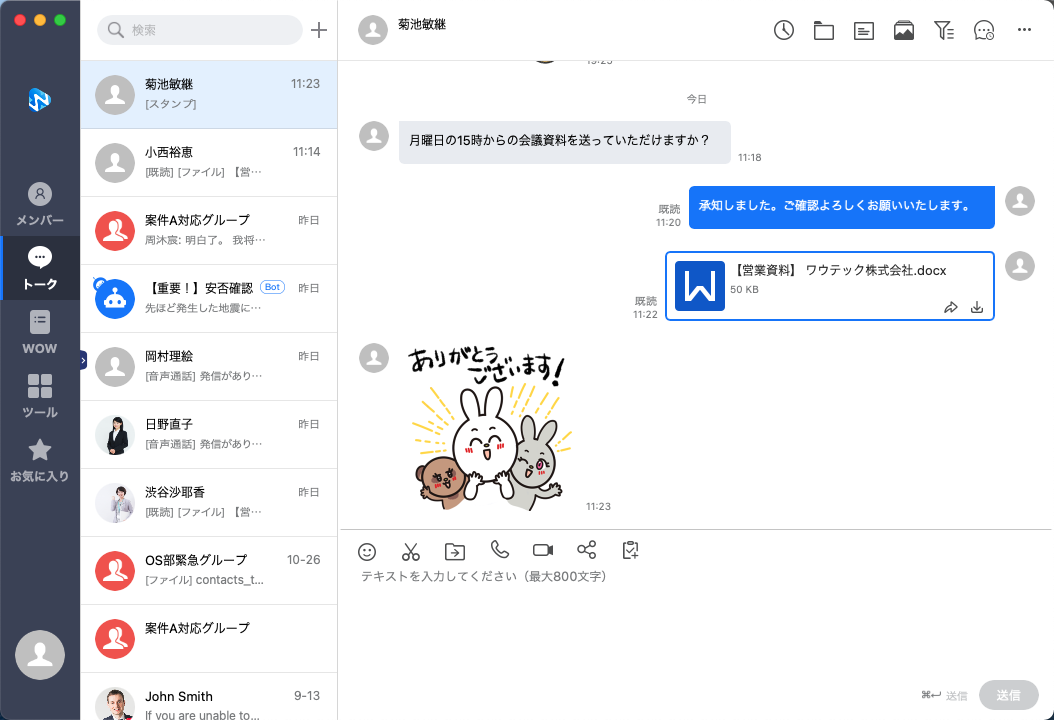Start a voice call with phone icon
Screen dimensions: 1054x720
click(x=499, y=550)
